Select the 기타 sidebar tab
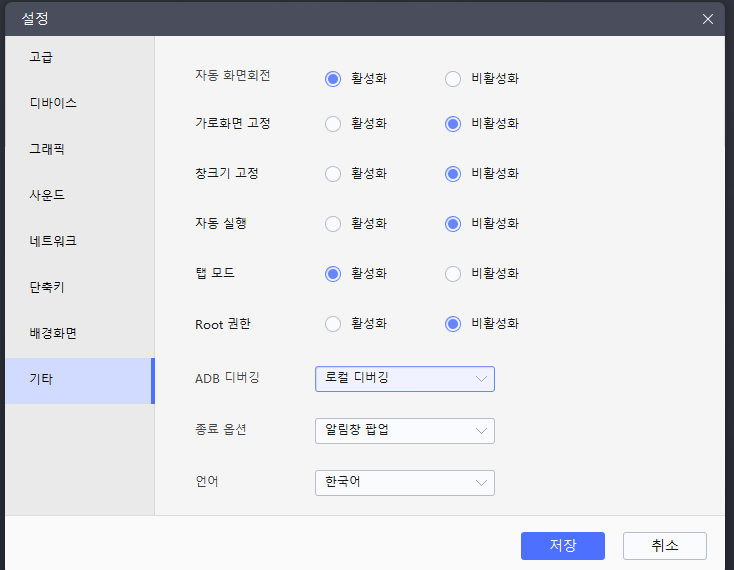Image resolution: width=734 pixels, height=570 pixels. click(x=80, y=380)
